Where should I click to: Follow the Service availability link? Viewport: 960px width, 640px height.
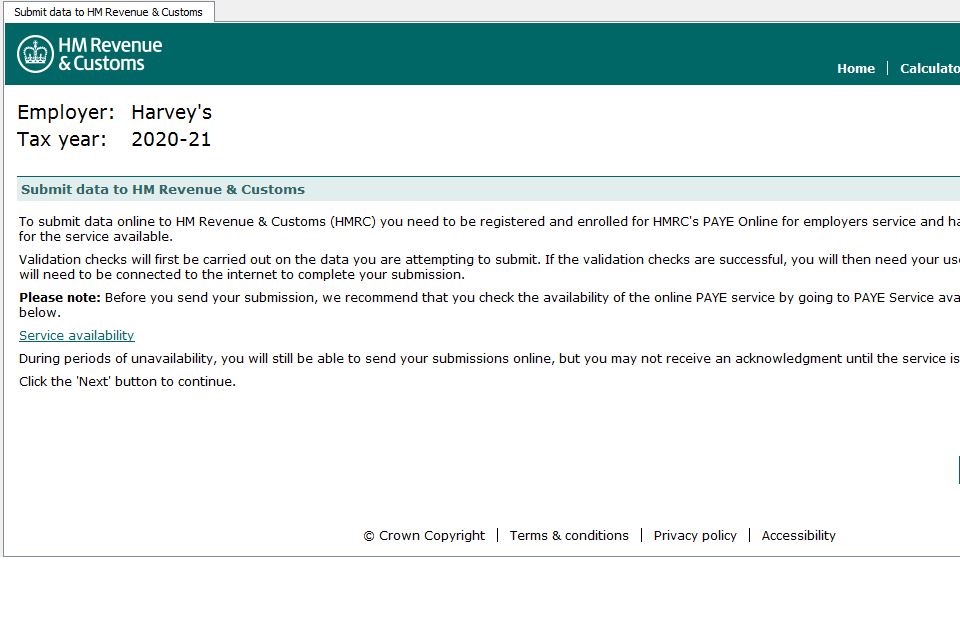77,336
